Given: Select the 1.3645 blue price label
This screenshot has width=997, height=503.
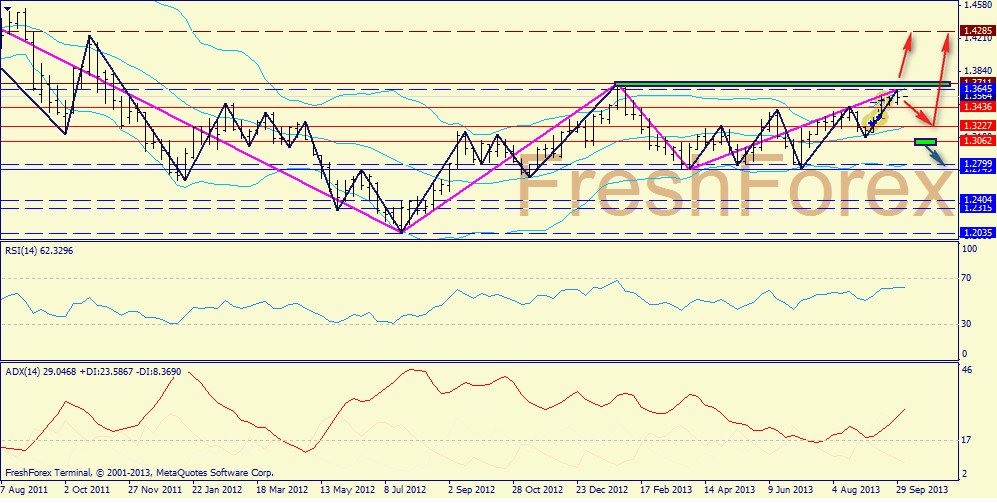Looking at the screenshot, I should coord(978,90).
